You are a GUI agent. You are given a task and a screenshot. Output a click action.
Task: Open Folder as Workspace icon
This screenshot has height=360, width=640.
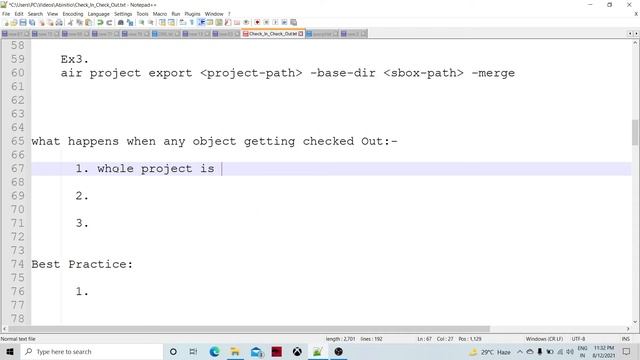tap(237, 22)
